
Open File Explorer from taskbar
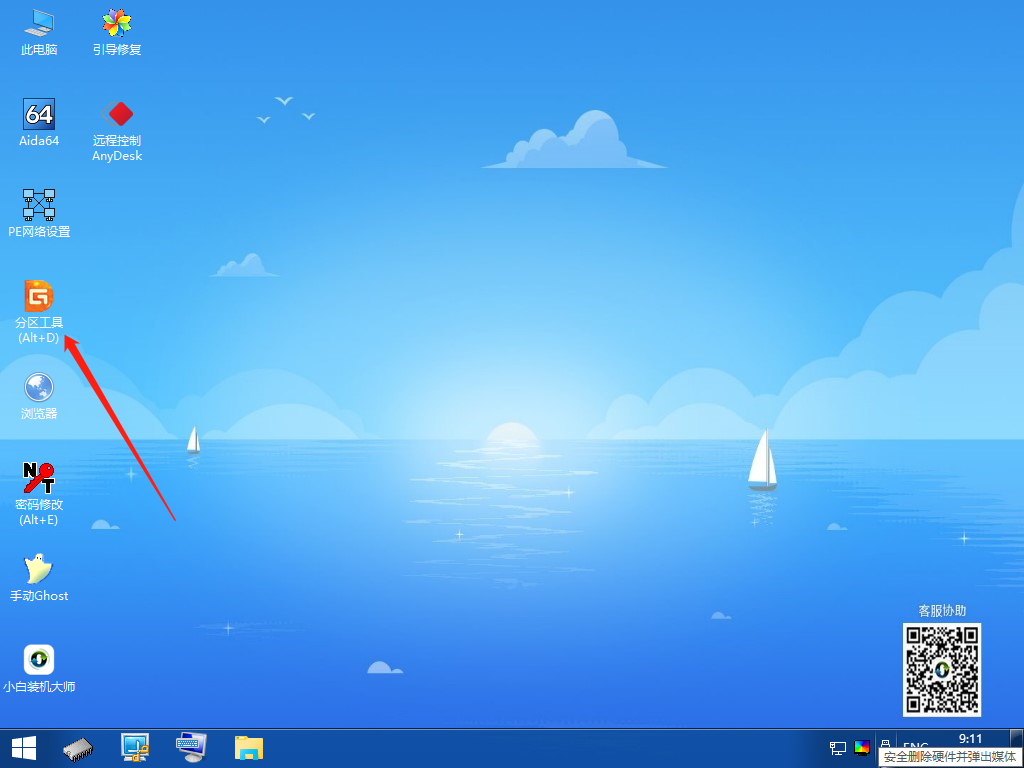coord(249,748)
